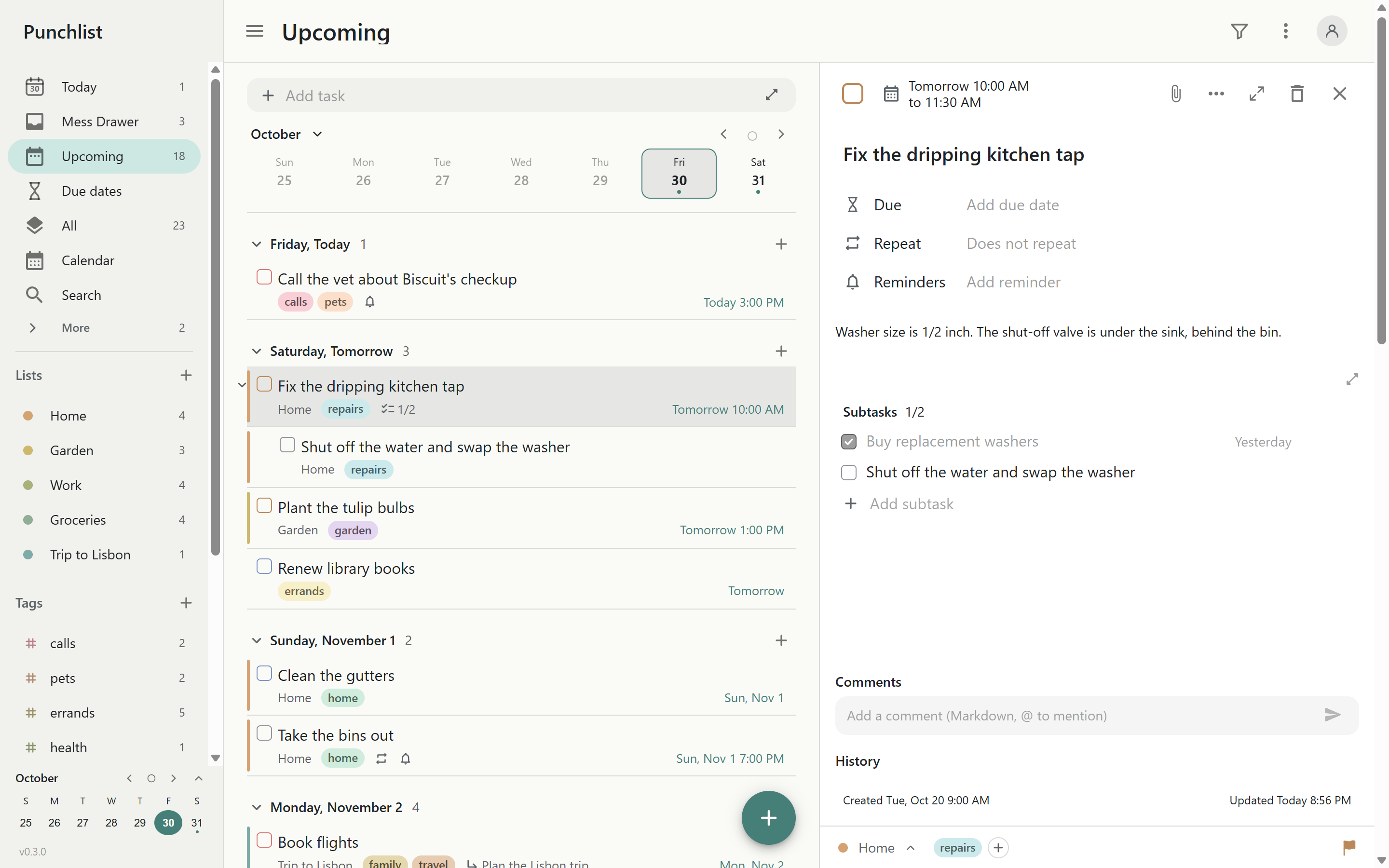Uncheck Buy replacement washers subtask

point(848,441)
